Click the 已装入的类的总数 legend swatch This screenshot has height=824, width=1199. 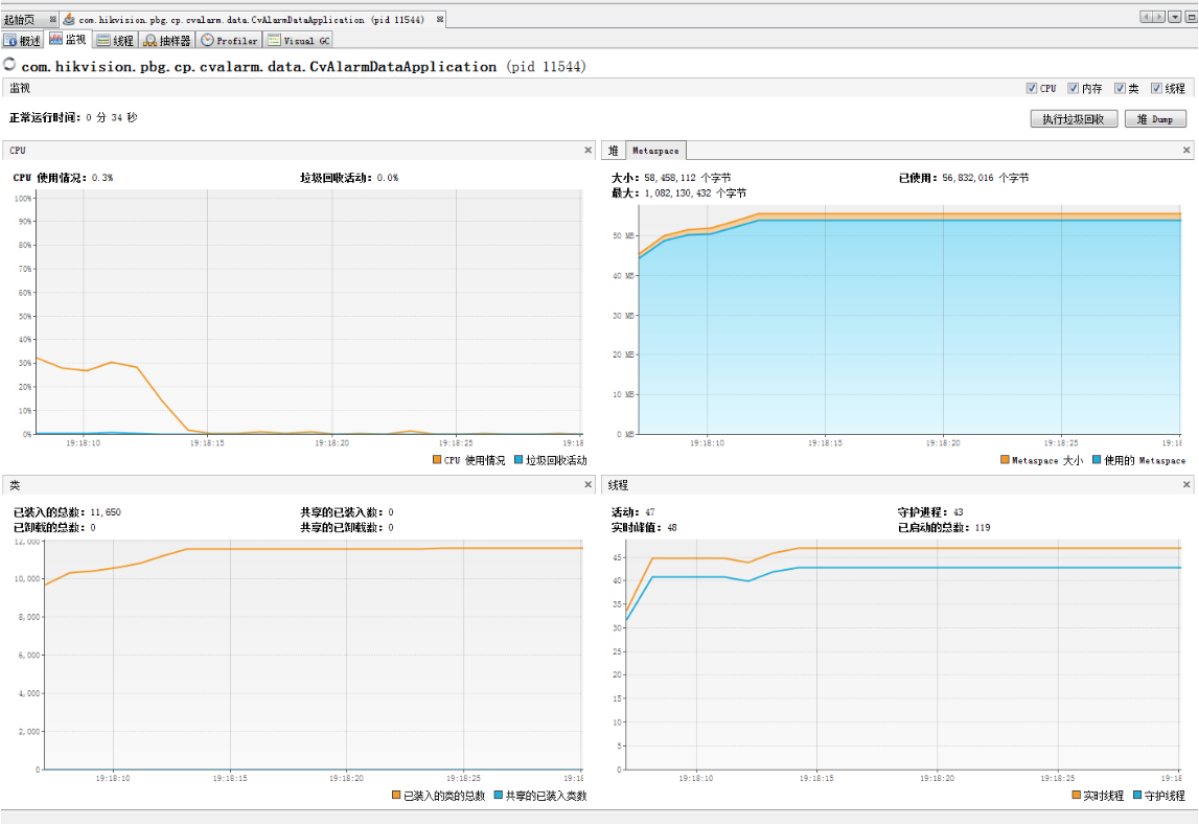point(396,795)
